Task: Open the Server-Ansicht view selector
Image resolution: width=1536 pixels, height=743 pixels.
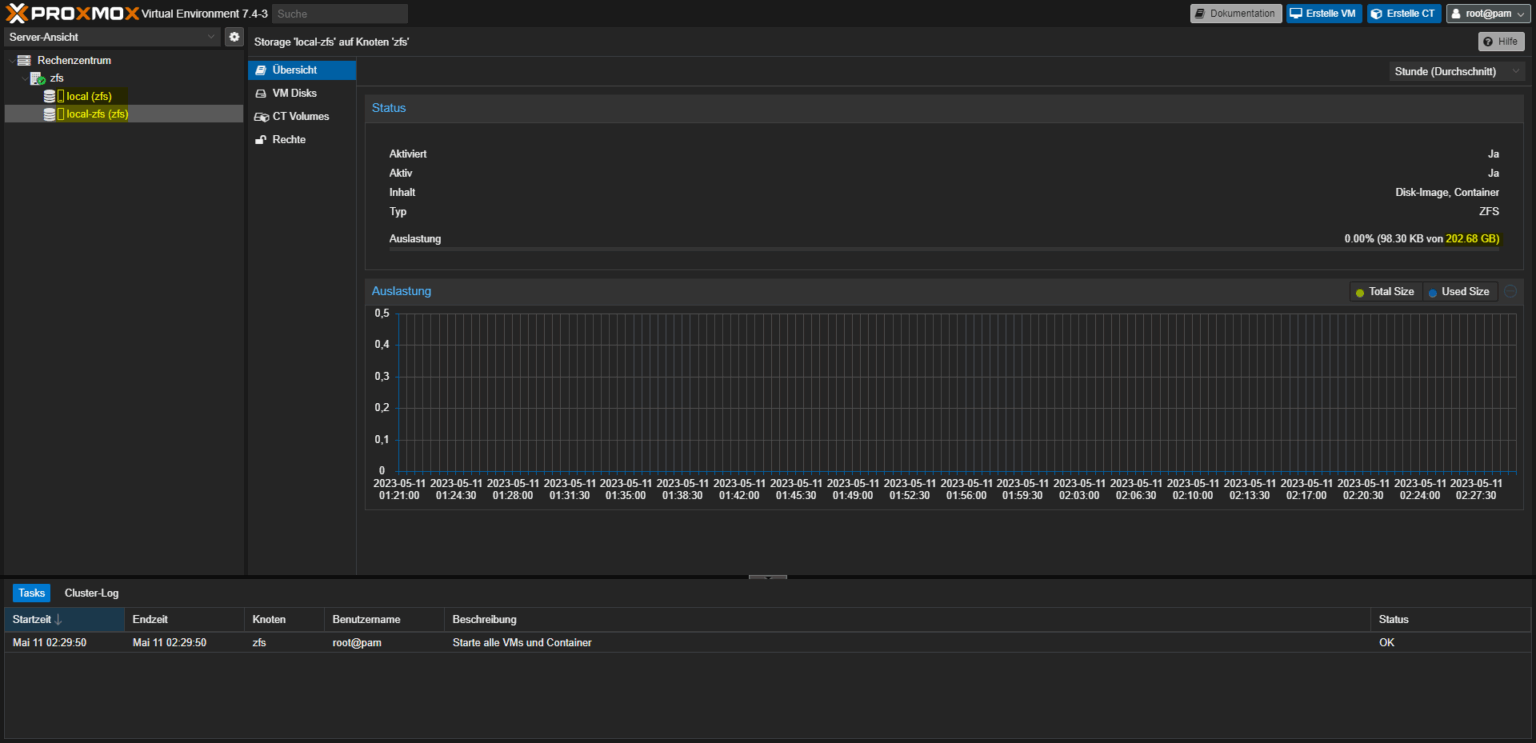Action: coord(110,35)
